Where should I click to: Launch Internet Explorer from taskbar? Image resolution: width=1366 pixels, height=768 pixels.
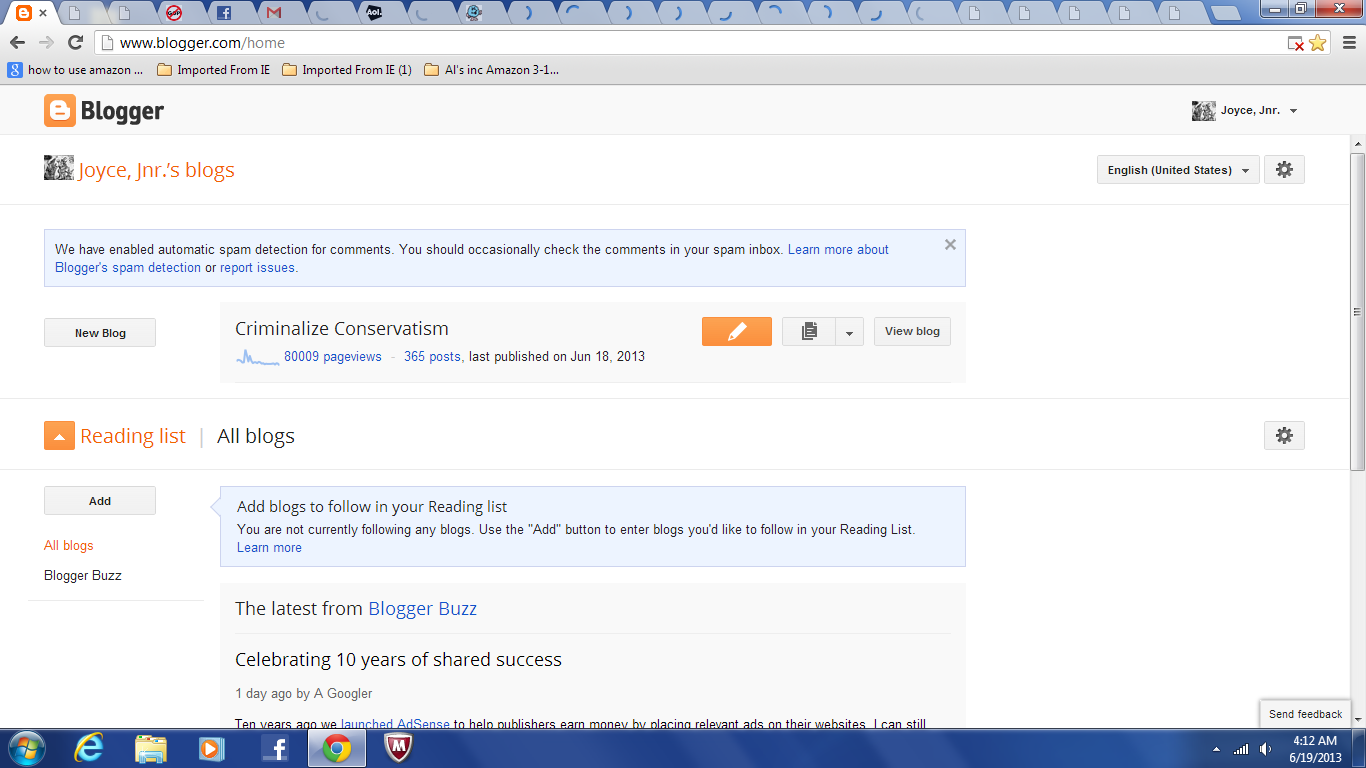point(89,748)
